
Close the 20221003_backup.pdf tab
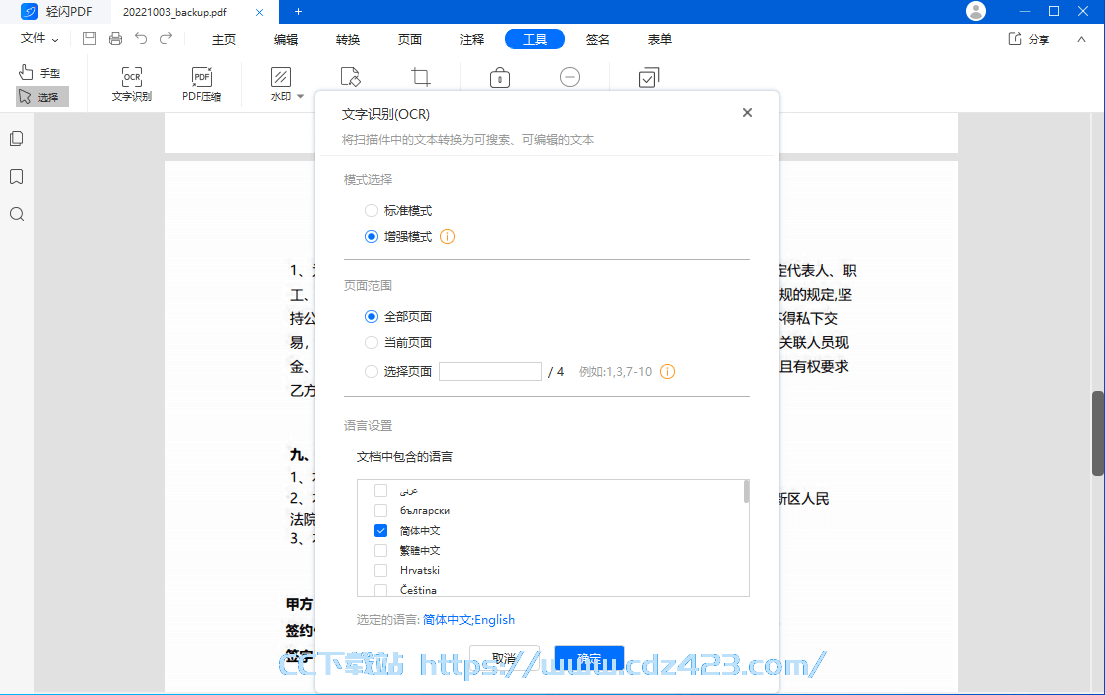tap(259, 12)
